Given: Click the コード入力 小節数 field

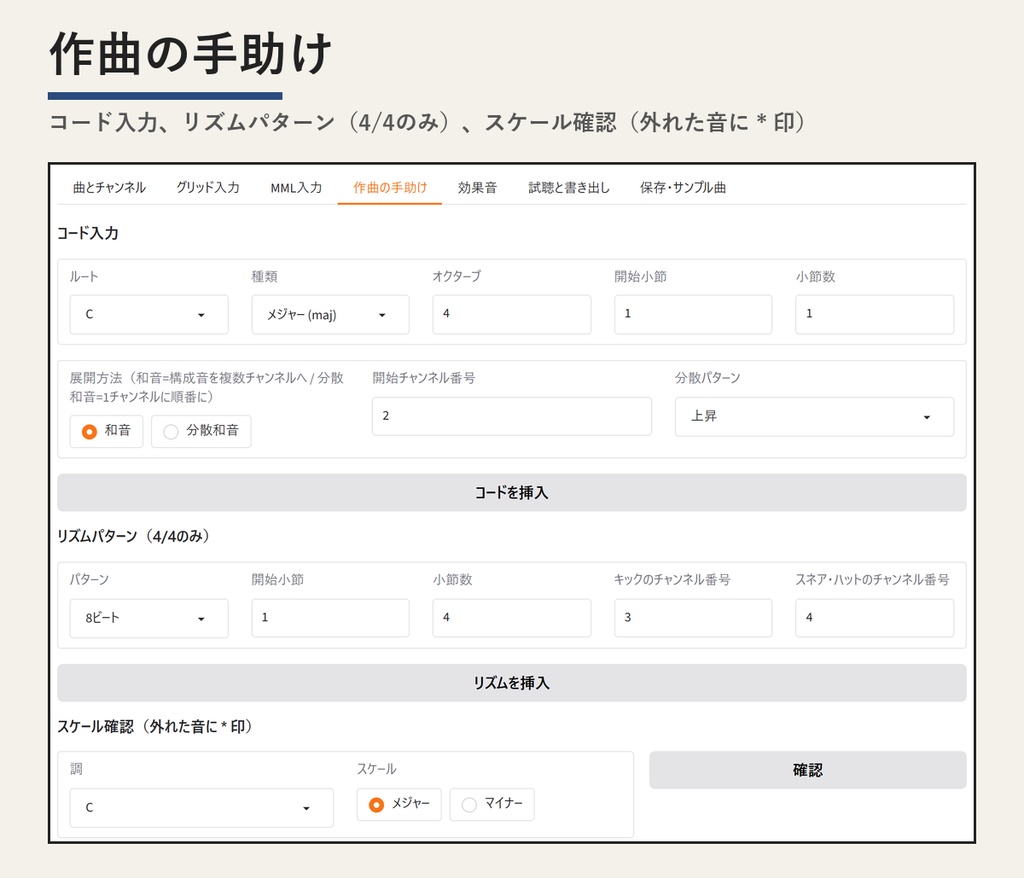Looking at the screenshot, I should 874,314.
